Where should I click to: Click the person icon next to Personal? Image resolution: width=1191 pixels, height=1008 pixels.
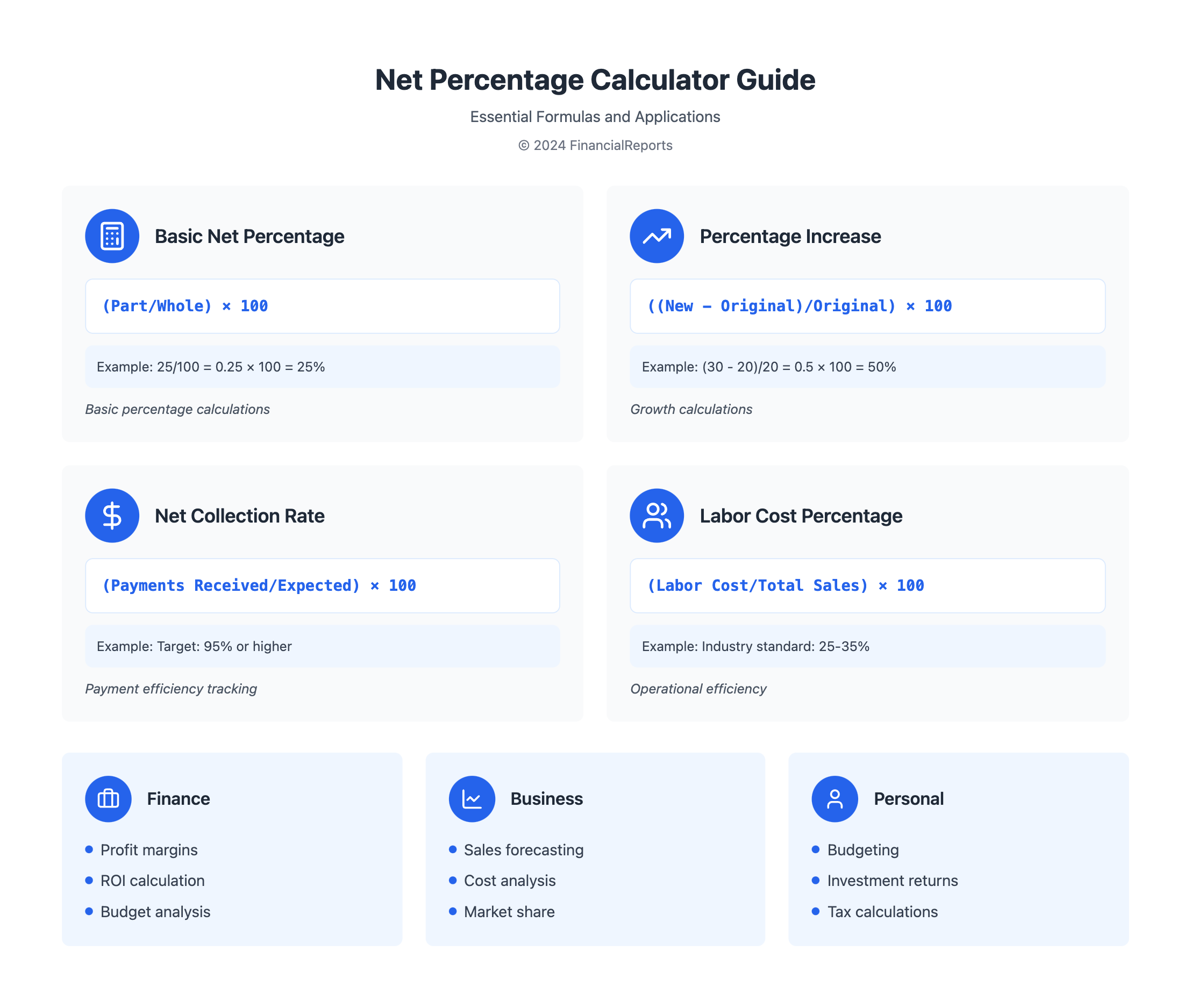pyautogui.click(x=835, y=798)
